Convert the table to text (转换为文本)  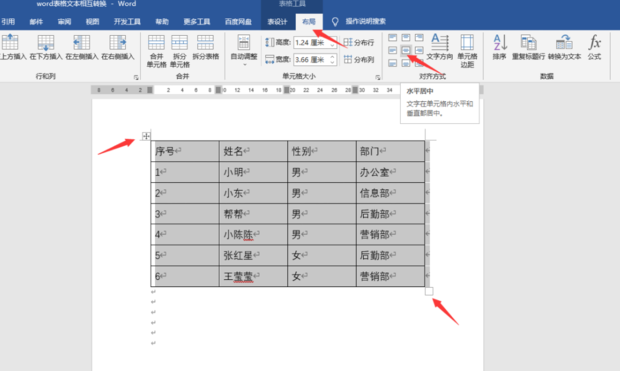click(564, 47)
